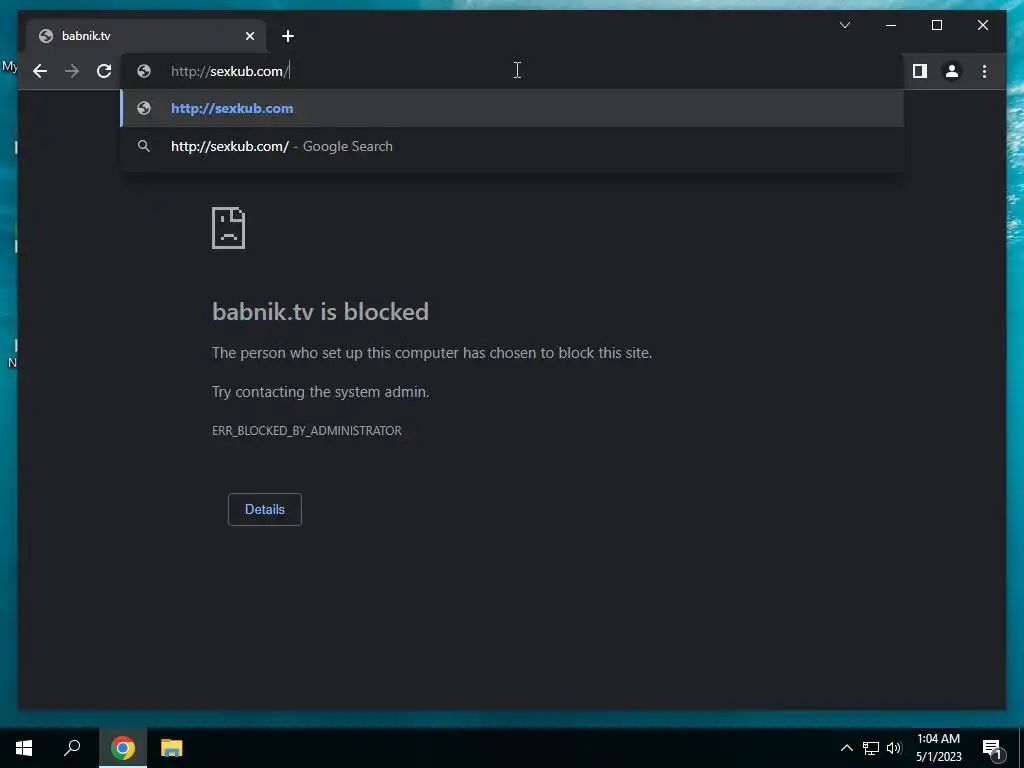The width and height of the screenshot is (1024, 768).
Task: Click the Details button
Action: 264,509
